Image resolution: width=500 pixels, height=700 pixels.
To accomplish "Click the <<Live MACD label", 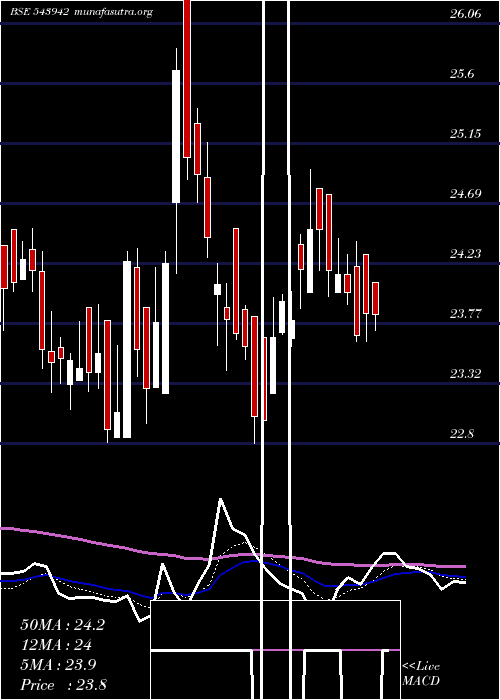I will click(421, 674).
